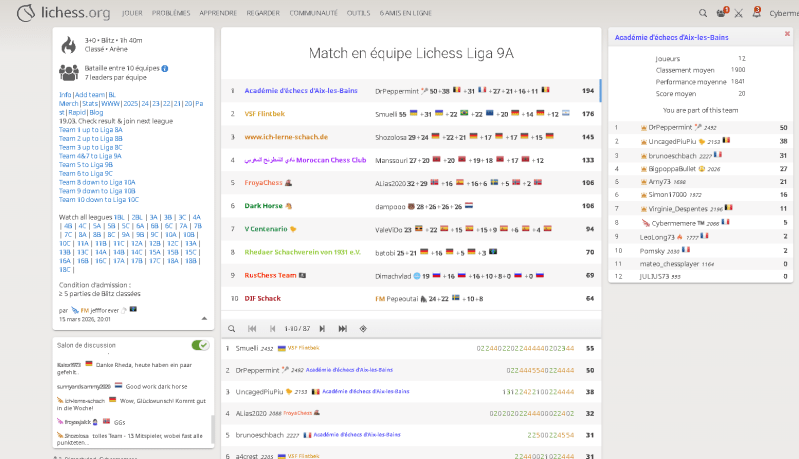The width and height of the screenshot is (799, 459).
Task: Go to next page of standings
Action: point(324,328)
